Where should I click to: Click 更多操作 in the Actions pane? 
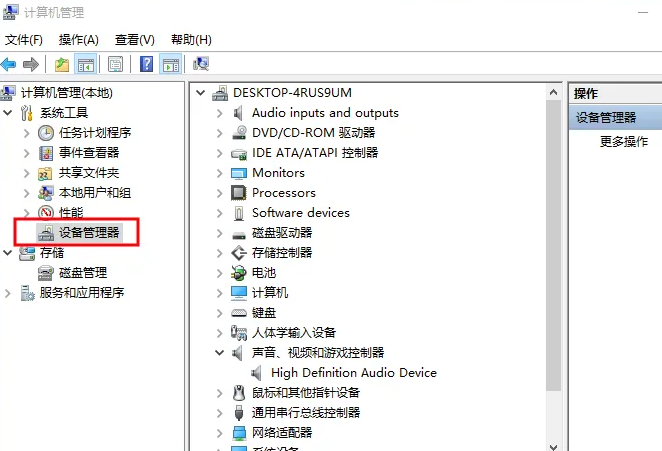624,141
